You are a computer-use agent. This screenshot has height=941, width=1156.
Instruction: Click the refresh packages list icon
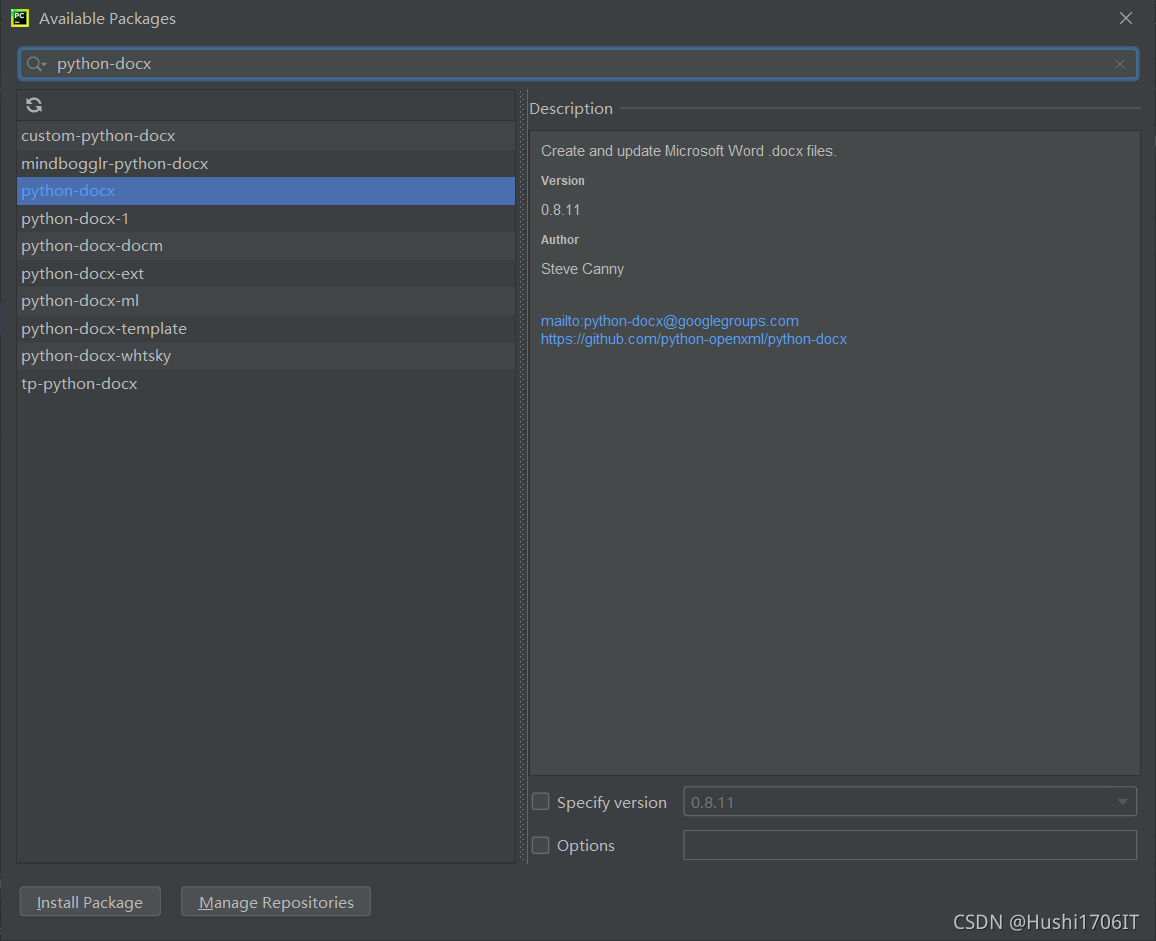(34, 105)
